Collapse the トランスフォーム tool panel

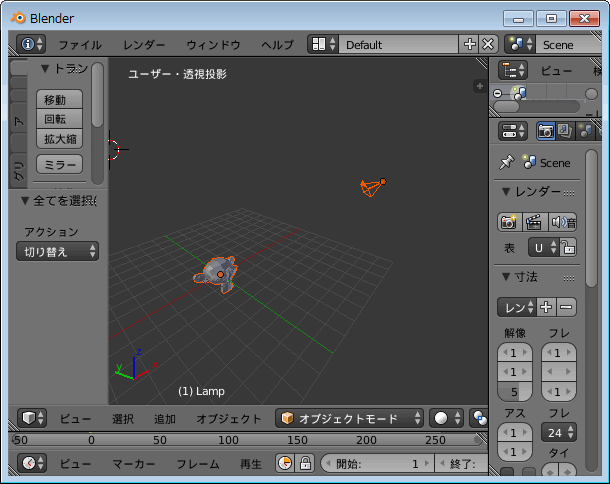click(45, 68)
